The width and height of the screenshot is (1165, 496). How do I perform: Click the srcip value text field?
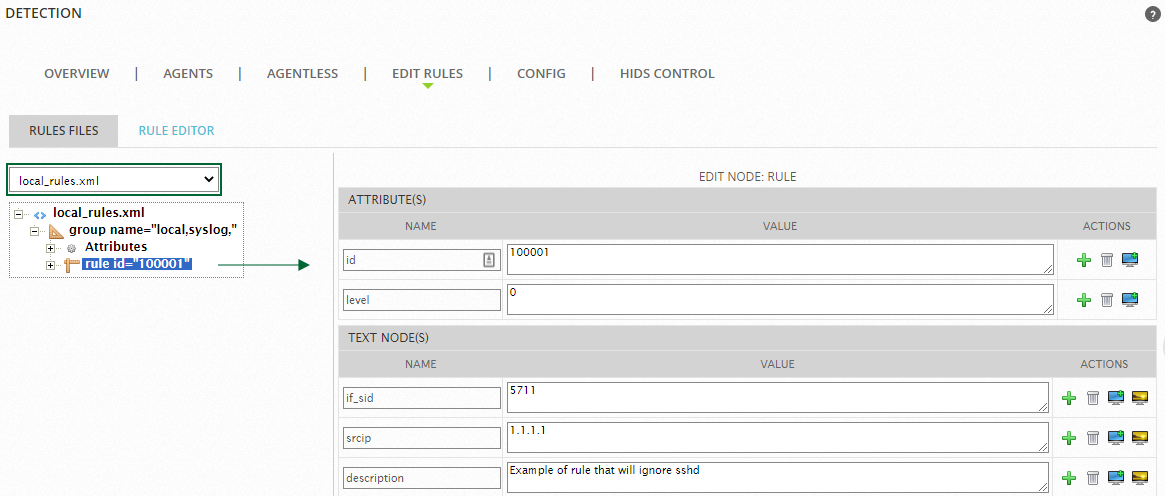click(779, 437)
